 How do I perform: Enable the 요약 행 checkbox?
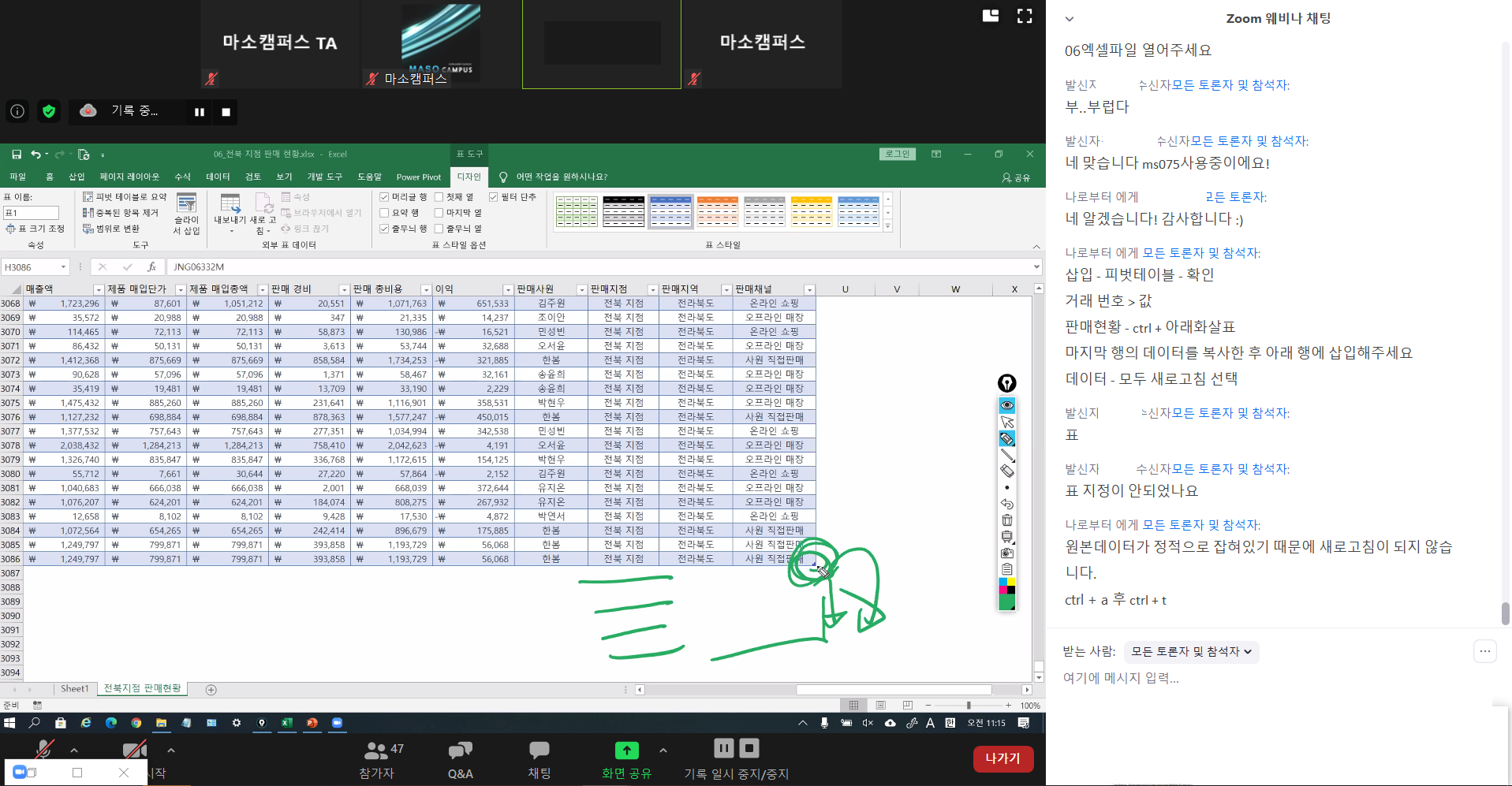(x=384, y=213)
